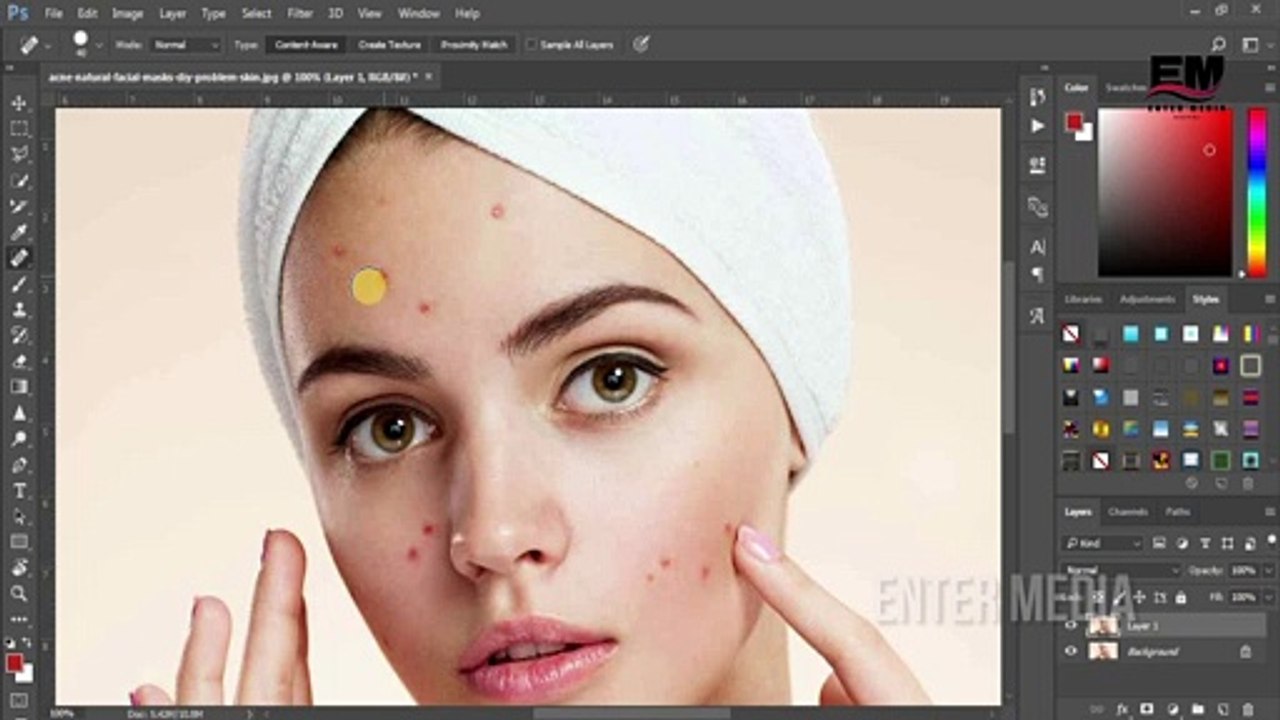Select the Horizontal Type tool
Screen dimensions: 1280x720
[x=19, y=491]
